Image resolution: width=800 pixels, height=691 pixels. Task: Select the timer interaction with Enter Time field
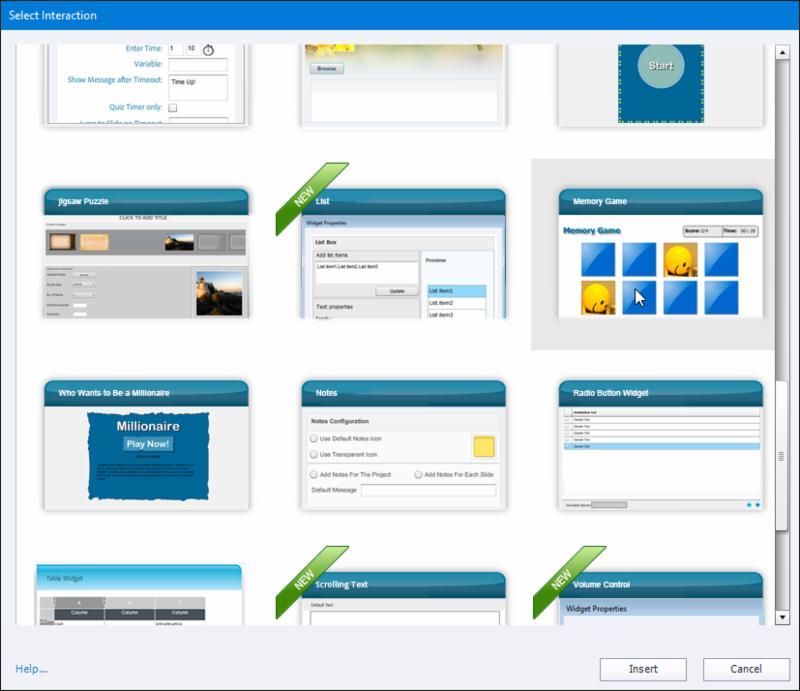[146, 84]
